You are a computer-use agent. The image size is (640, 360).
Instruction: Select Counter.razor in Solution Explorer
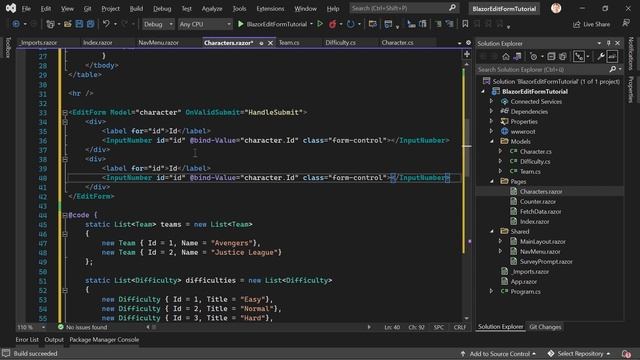click(x=538, y=202)
